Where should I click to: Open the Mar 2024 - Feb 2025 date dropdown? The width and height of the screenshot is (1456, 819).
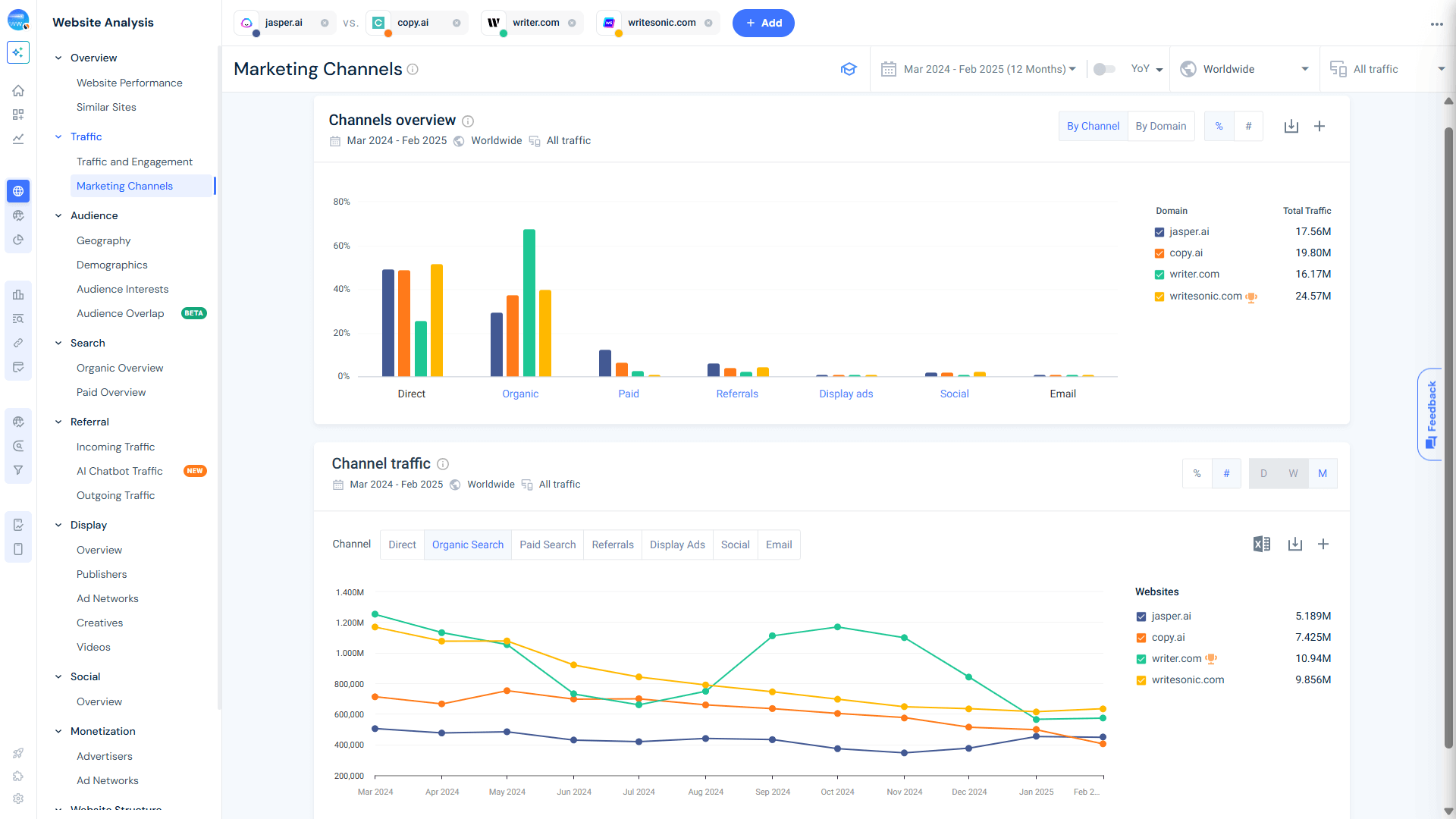click(x=986, y=68)
